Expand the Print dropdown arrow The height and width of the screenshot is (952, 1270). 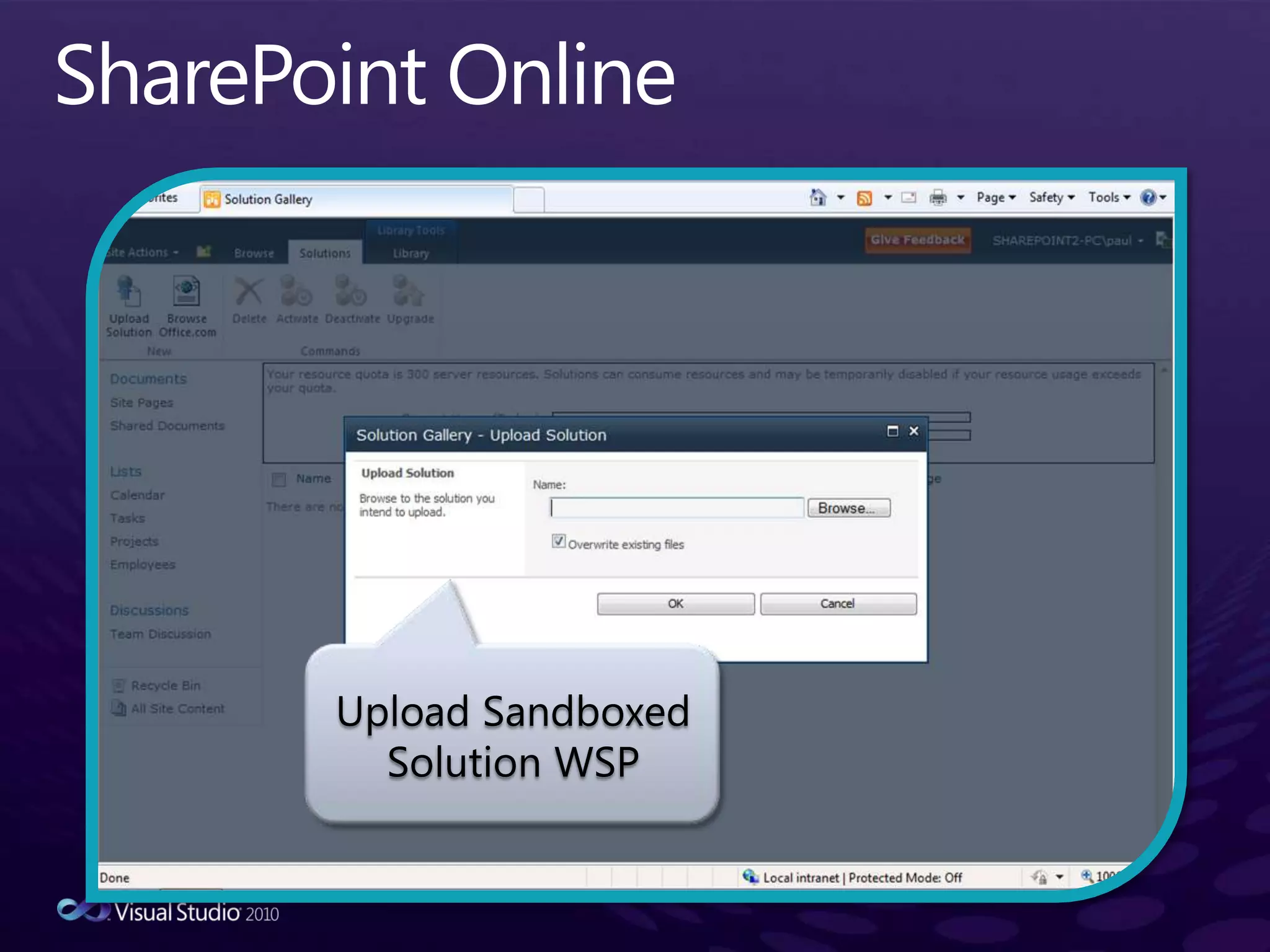tap(961, 198)
